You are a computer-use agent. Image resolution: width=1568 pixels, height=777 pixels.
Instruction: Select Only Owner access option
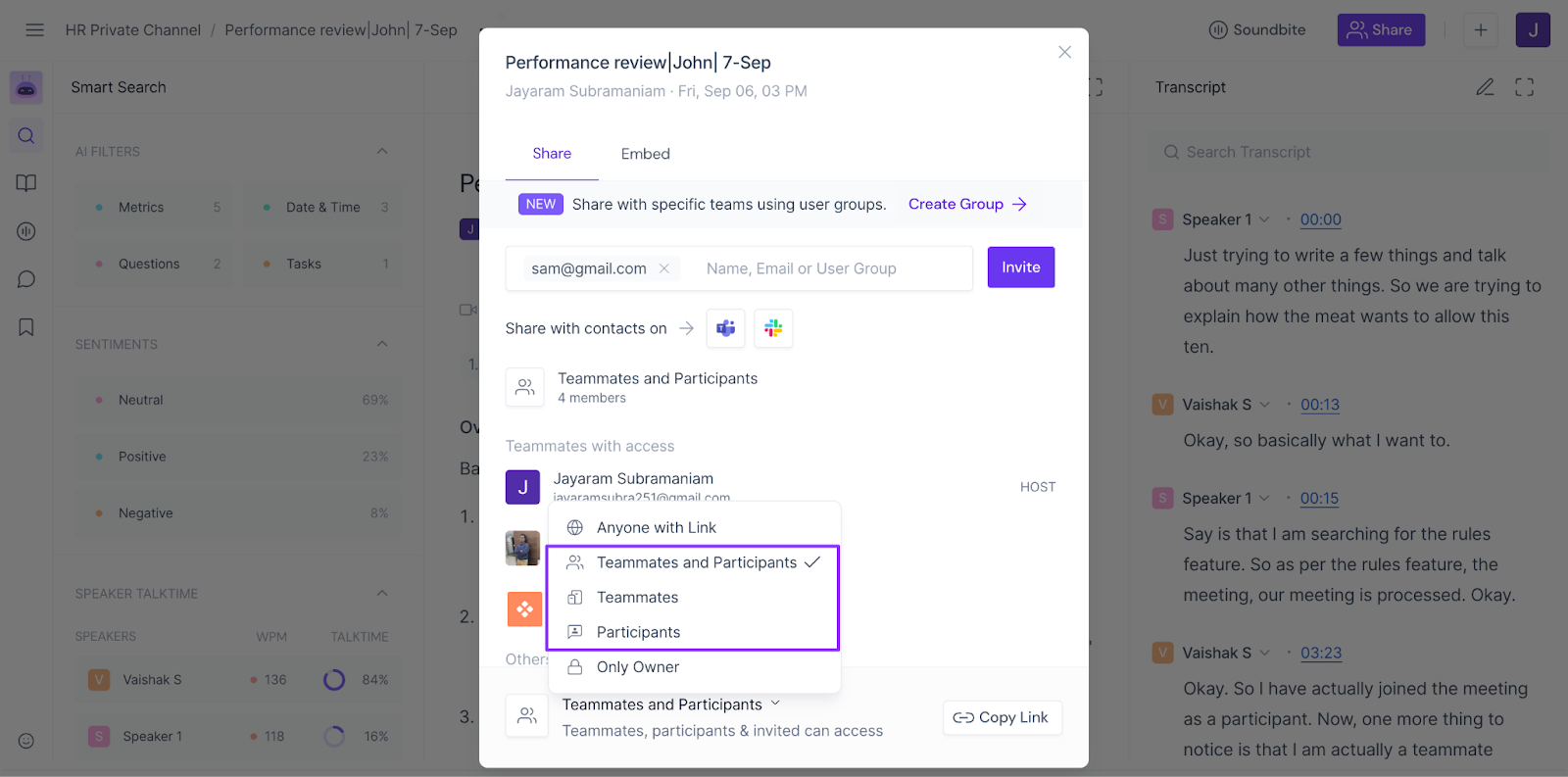[637, 667]
